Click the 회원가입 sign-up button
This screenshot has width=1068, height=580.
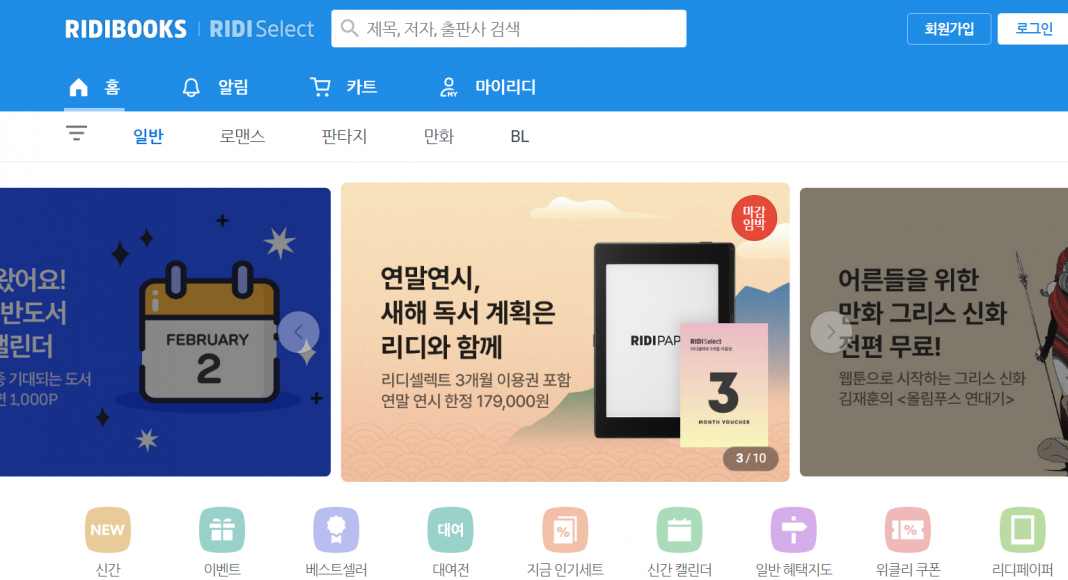(949, 29)
